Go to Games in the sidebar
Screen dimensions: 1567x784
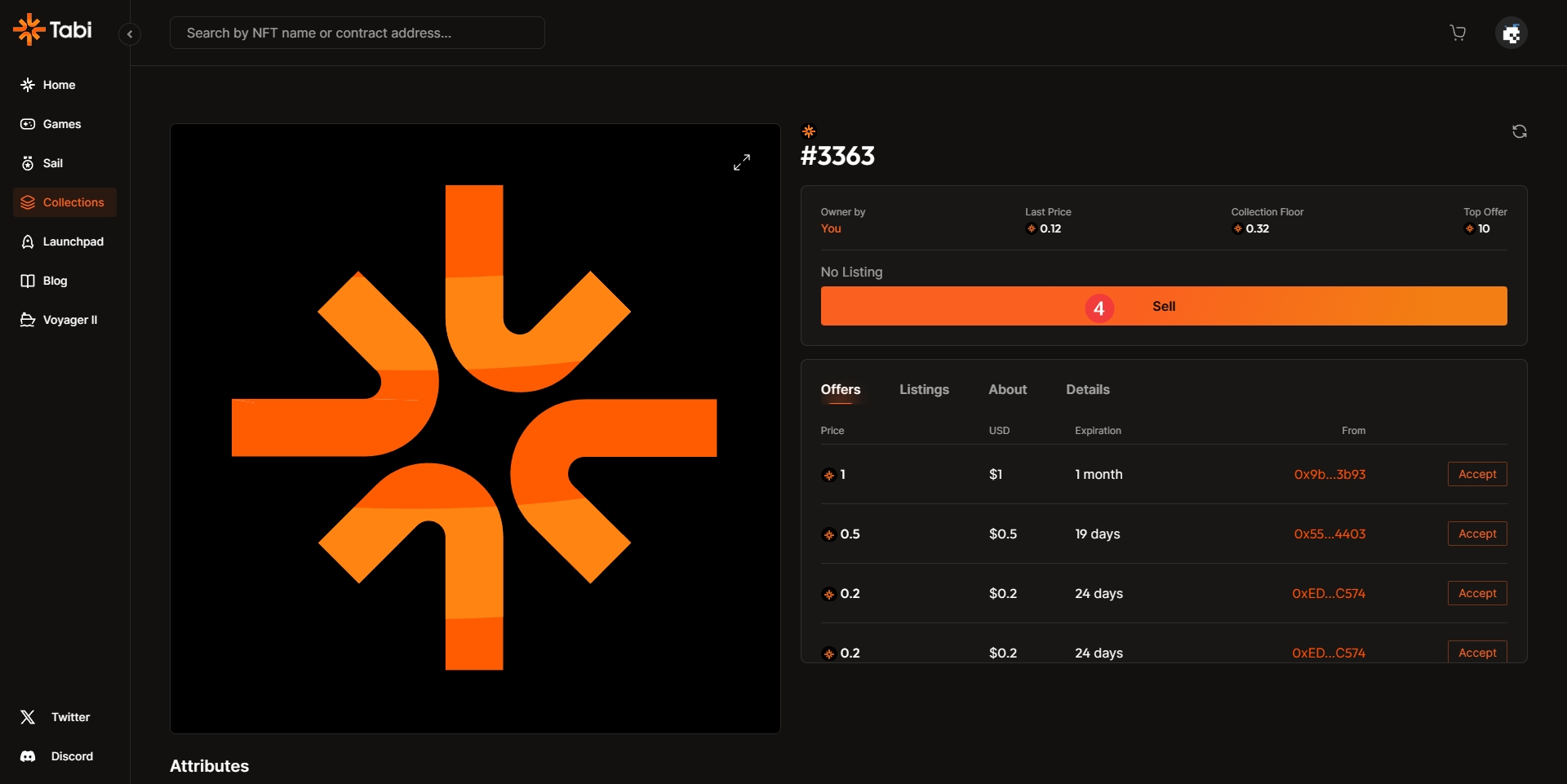(x=61, y=124)
